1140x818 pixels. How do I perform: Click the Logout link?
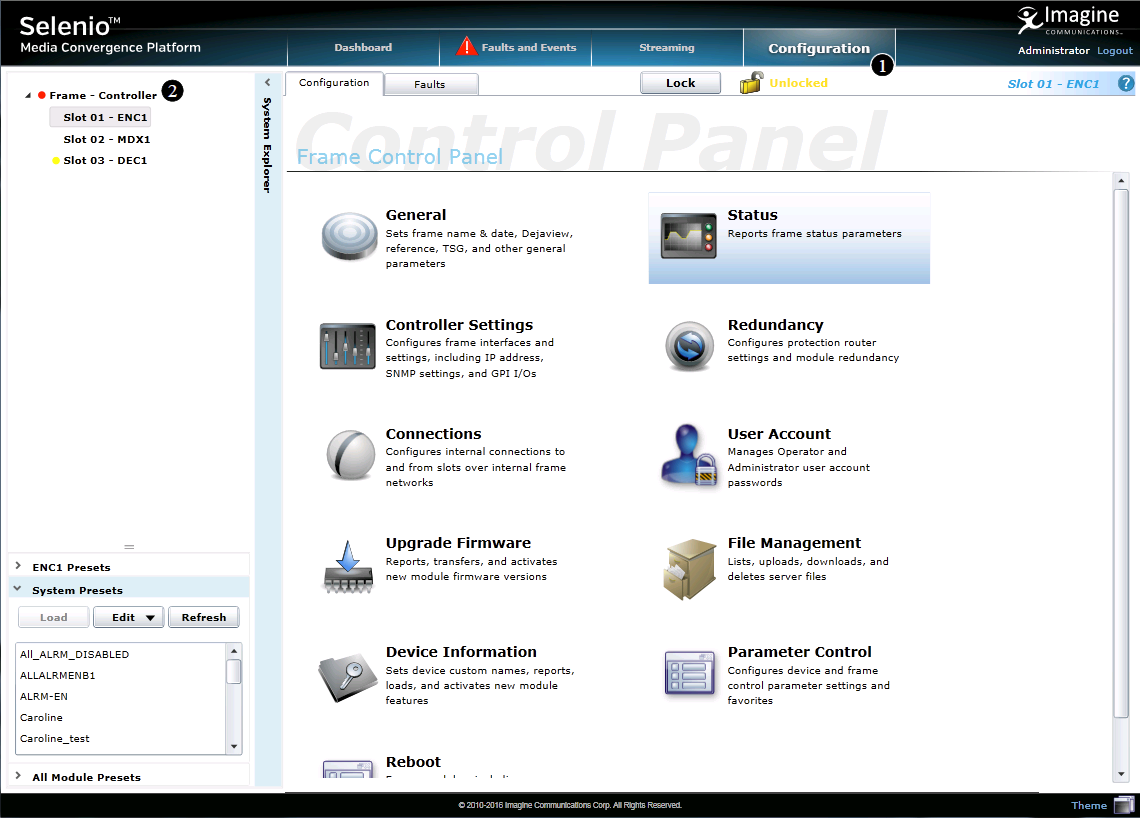point(1115,50)
